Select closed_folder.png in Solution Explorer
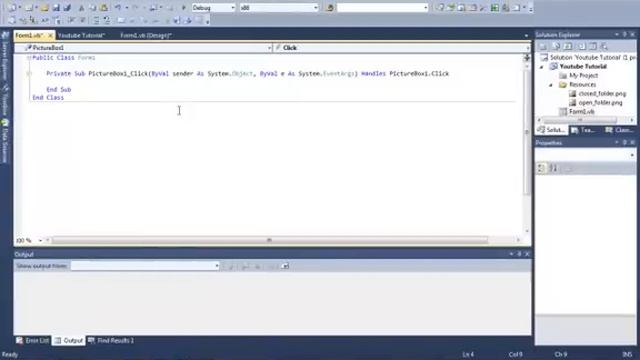 (x=602, y=94)
